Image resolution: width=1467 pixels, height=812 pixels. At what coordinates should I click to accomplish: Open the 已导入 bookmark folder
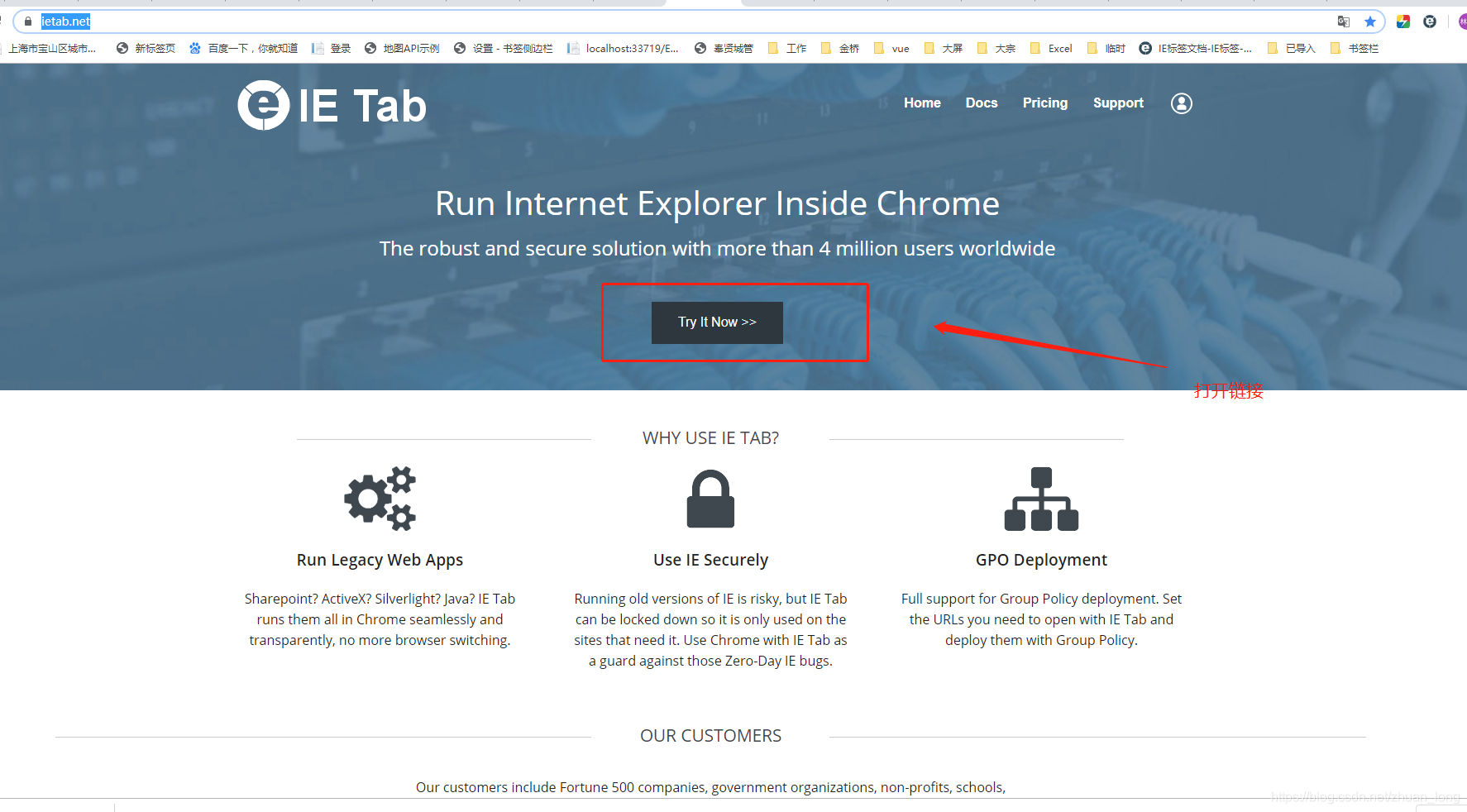(1291, 48)
